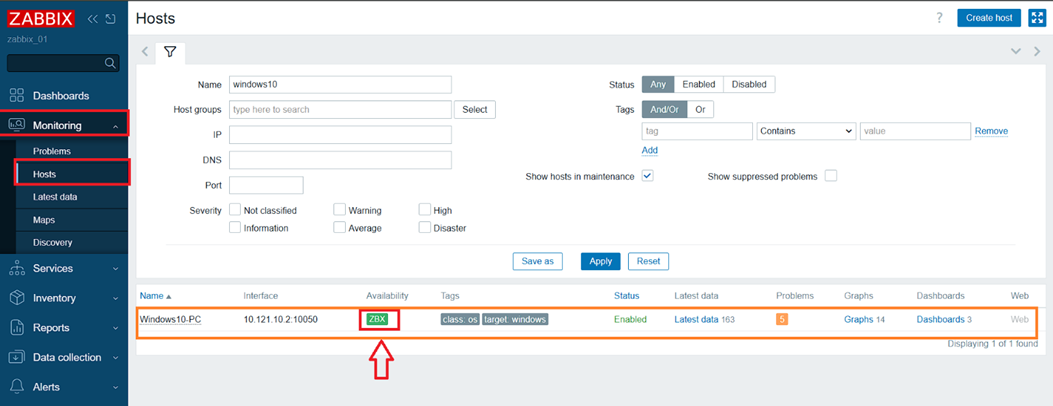Uncheck Show hosts in maintenance
Image resolution: width=1053 pixels, height=406 pixels.
[x=647, y=176]
